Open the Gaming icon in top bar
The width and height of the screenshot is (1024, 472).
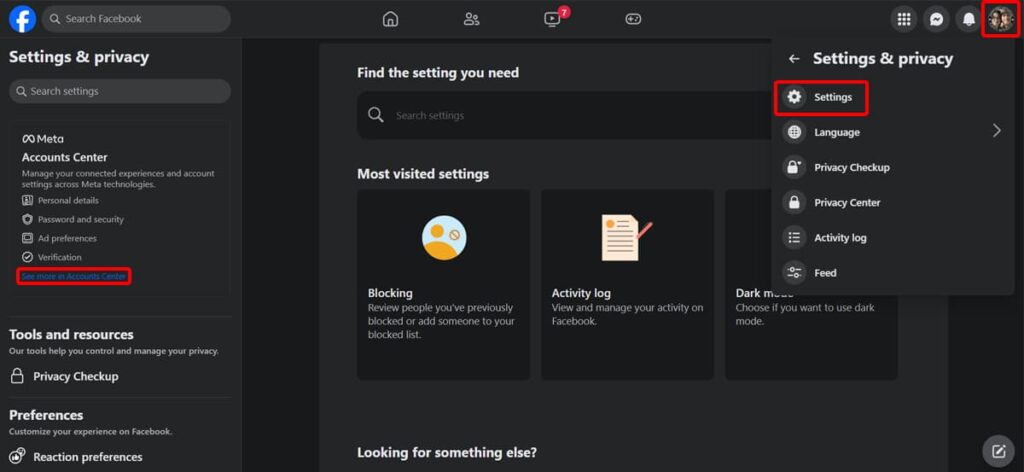click(633, 19)
